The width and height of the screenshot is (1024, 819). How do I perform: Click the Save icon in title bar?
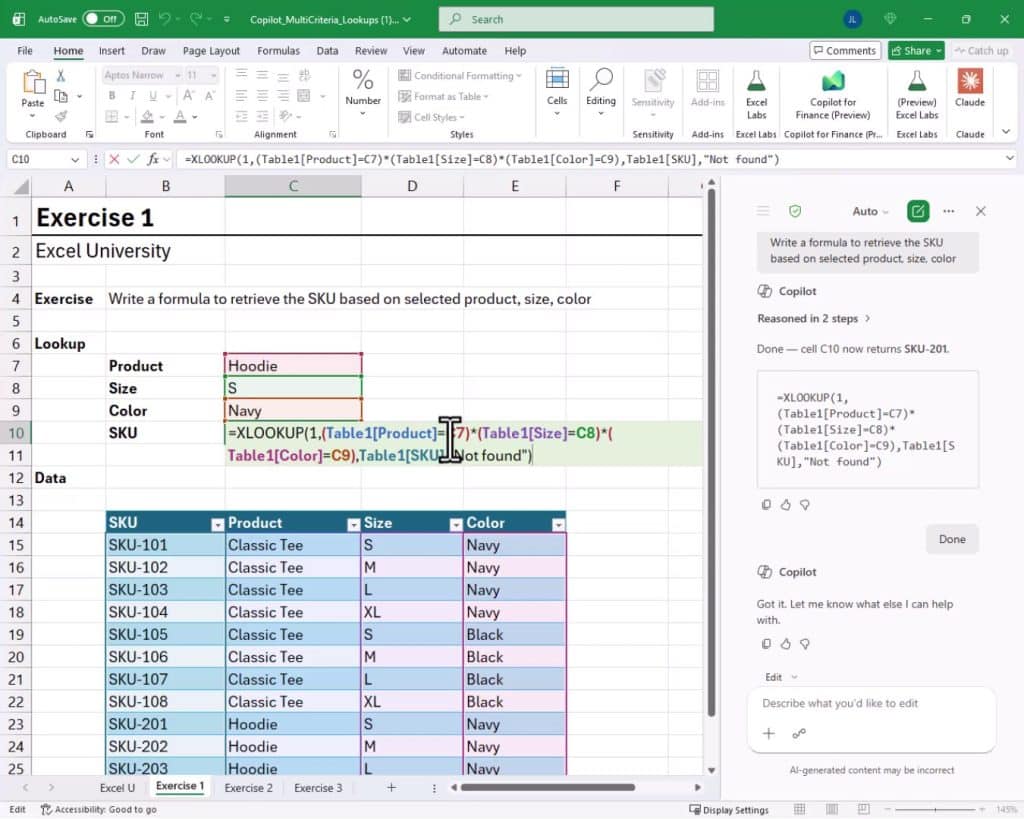pos(141,19)
